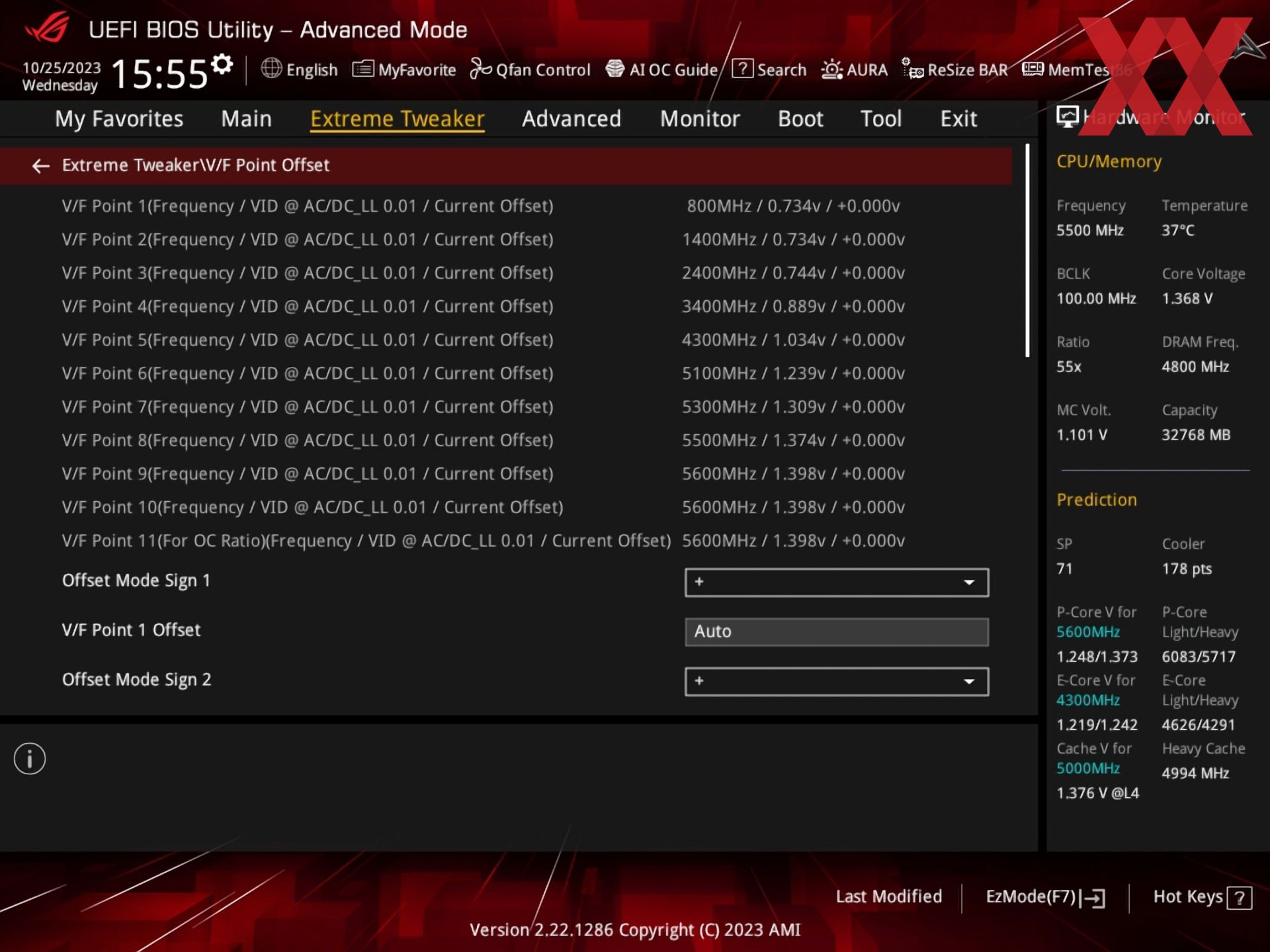The width and height of the screenshot is (1270, 952).
Task: Select the V/F Point 3 row
Action: [506, 274]
